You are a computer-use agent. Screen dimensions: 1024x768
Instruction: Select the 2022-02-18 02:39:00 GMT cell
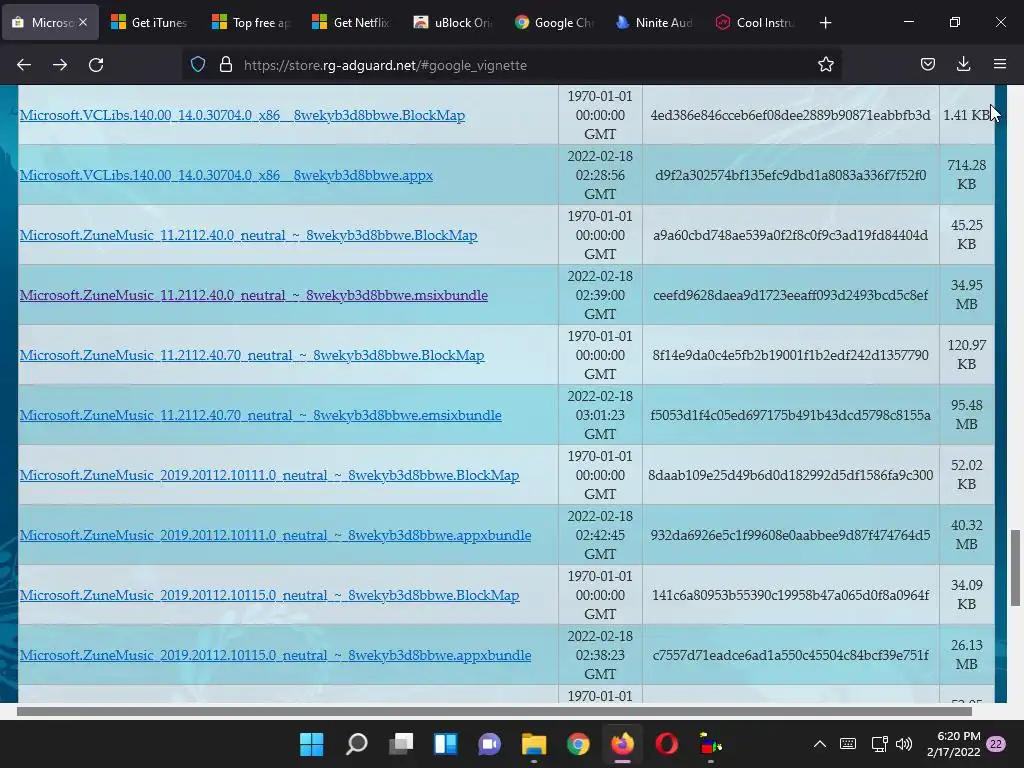coord(600,295)
